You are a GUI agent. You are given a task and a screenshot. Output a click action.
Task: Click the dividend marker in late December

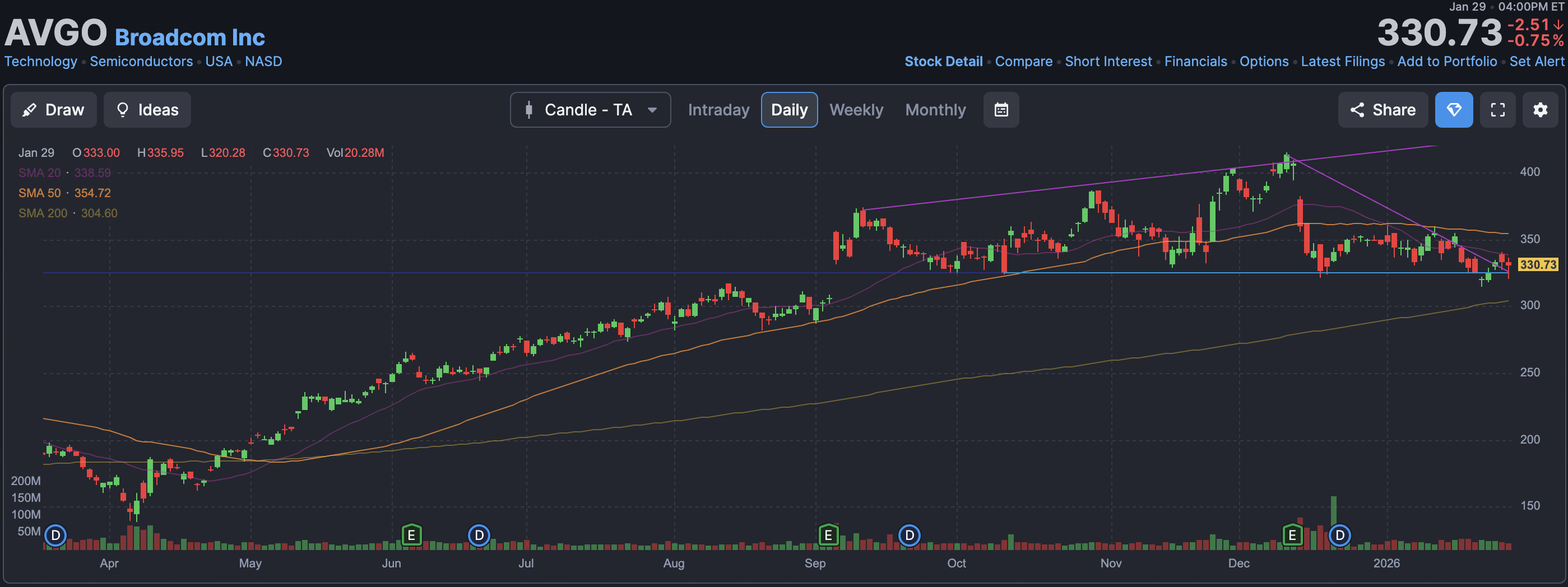coord(1340,535)
